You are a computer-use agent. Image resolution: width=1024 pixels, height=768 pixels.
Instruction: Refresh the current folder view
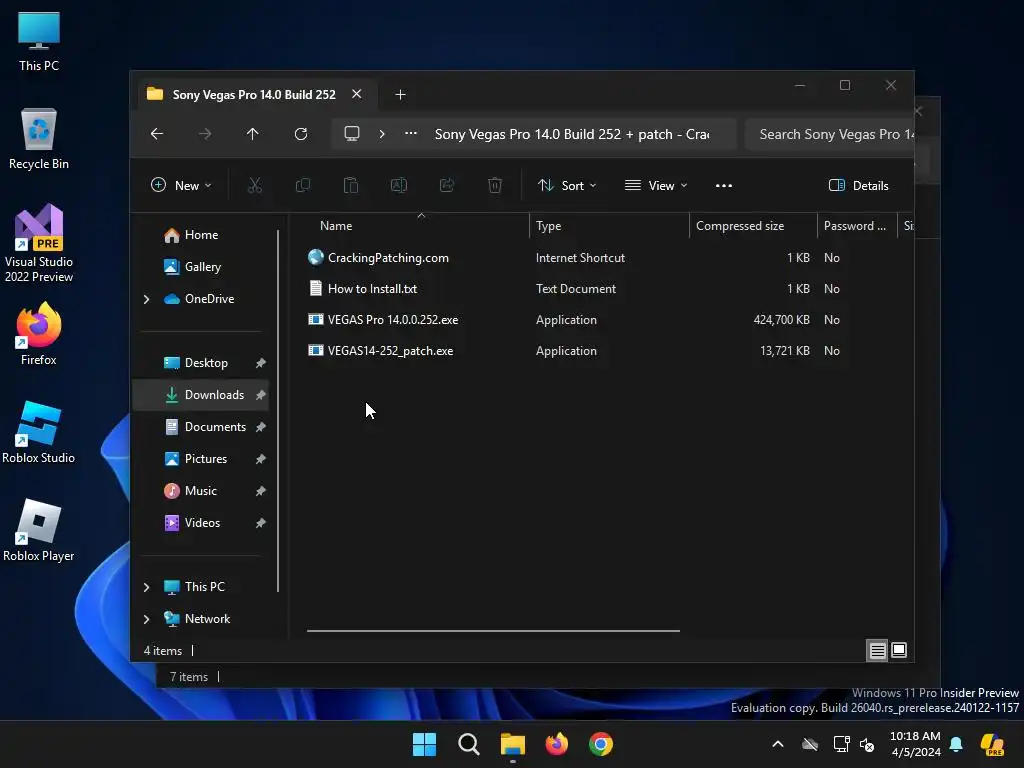[301, 134]
